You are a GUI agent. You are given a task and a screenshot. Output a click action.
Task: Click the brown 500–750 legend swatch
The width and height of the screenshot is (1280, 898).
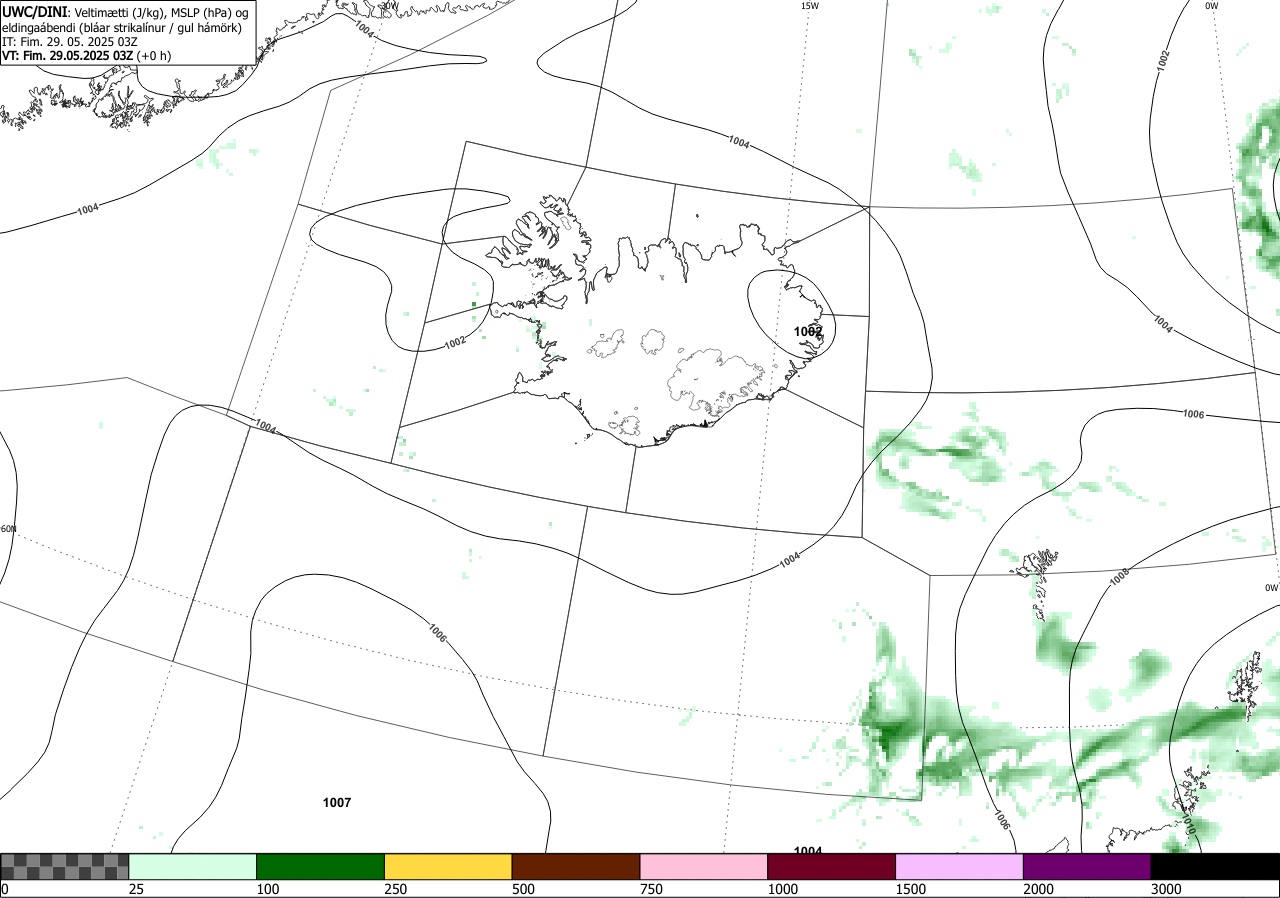click(576, 866)
